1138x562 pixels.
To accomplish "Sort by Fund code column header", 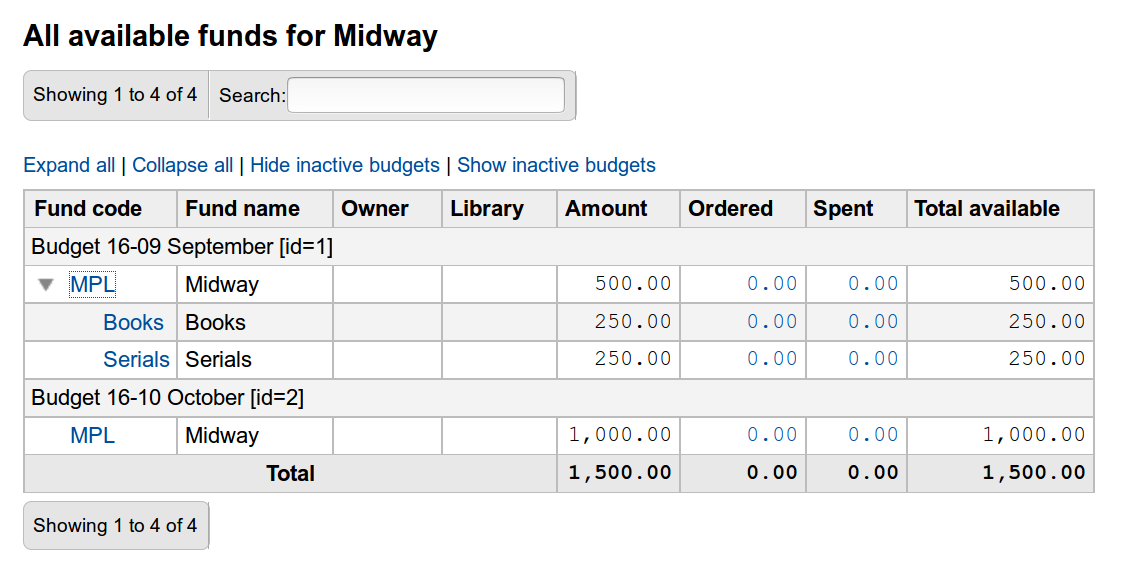I will click(x=88, y=209).
